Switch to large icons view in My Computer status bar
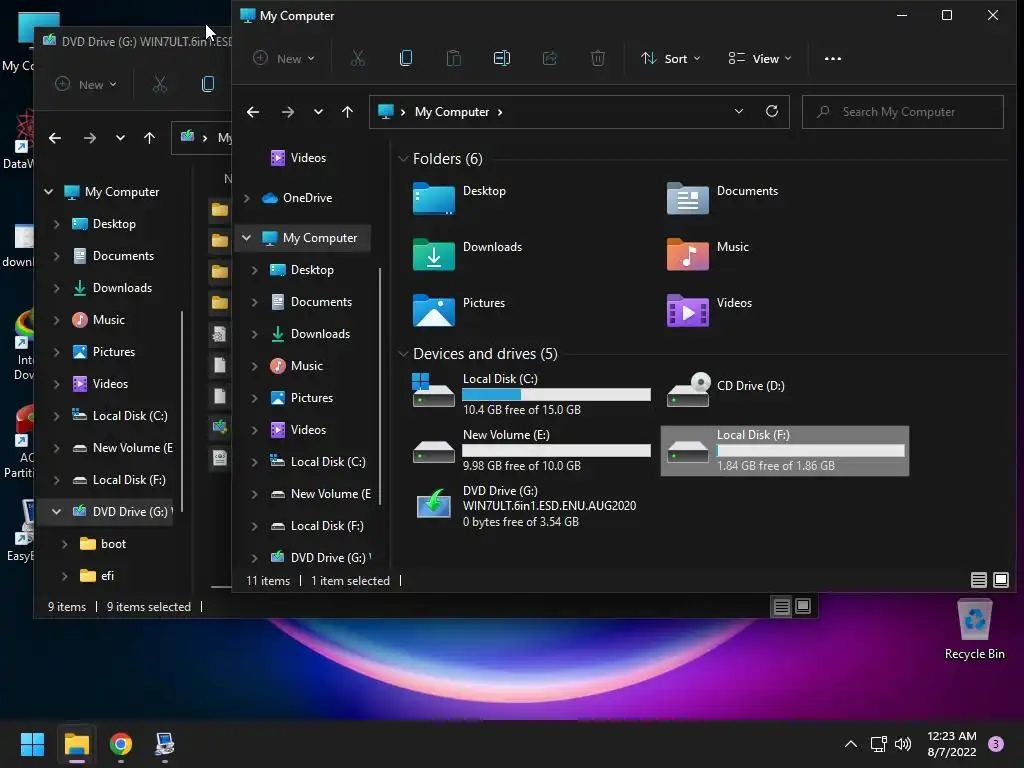Viewport: 1024px width, 768px height. [x=1000, y=580]
